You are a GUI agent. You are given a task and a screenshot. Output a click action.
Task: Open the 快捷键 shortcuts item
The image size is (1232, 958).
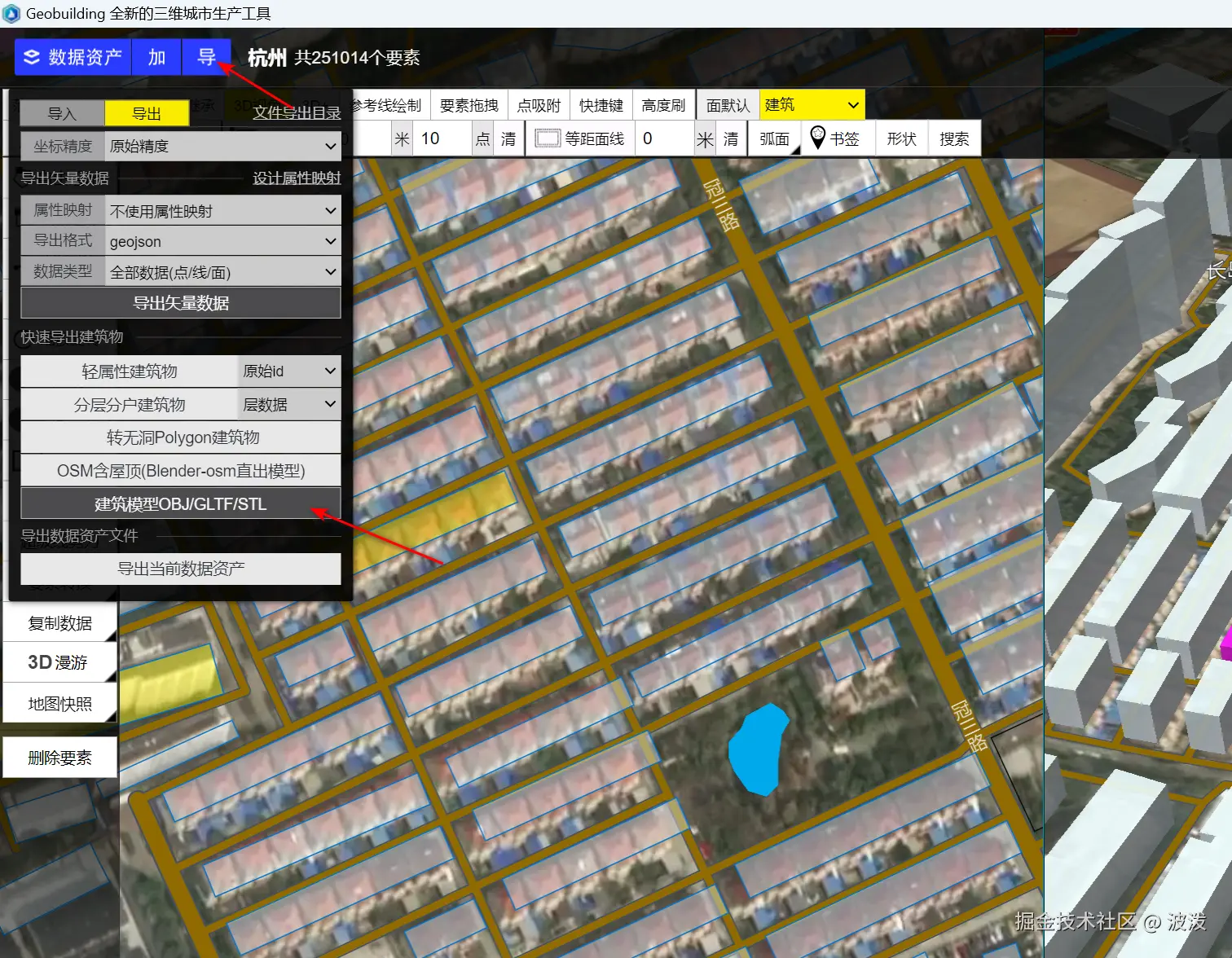pos(601,105)
